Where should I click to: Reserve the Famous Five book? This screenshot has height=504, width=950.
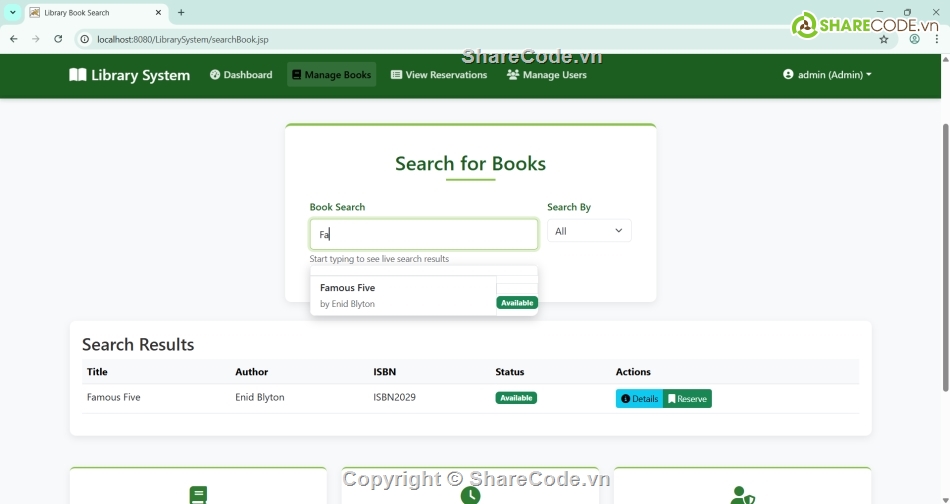[687, 399]
